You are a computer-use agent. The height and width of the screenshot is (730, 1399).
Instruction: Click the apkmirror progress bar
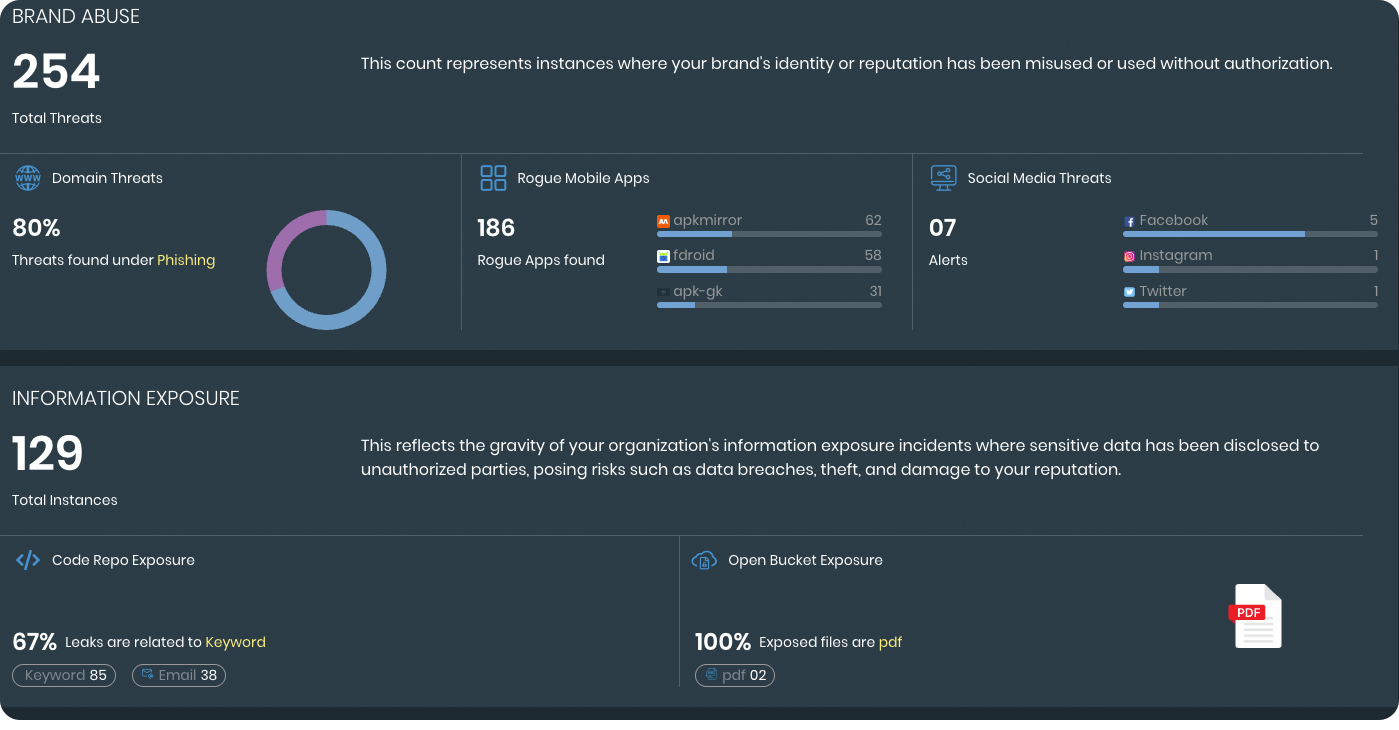click(768, 234)
